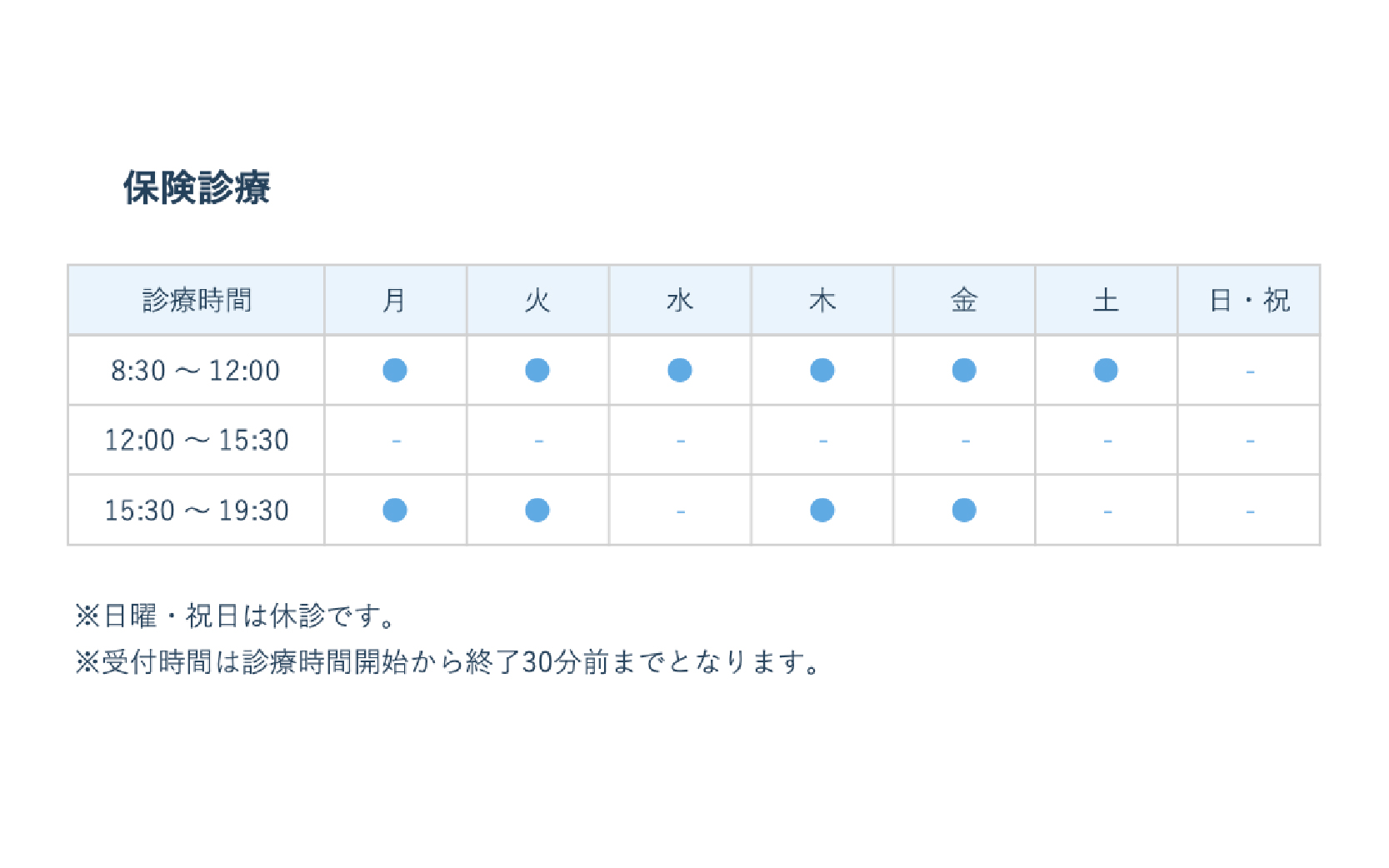This screenshot has width=1389, height=868.
Task: Click the 日・祝 8:30–12:00 dash cell
Action: (x=1250, y=371)
